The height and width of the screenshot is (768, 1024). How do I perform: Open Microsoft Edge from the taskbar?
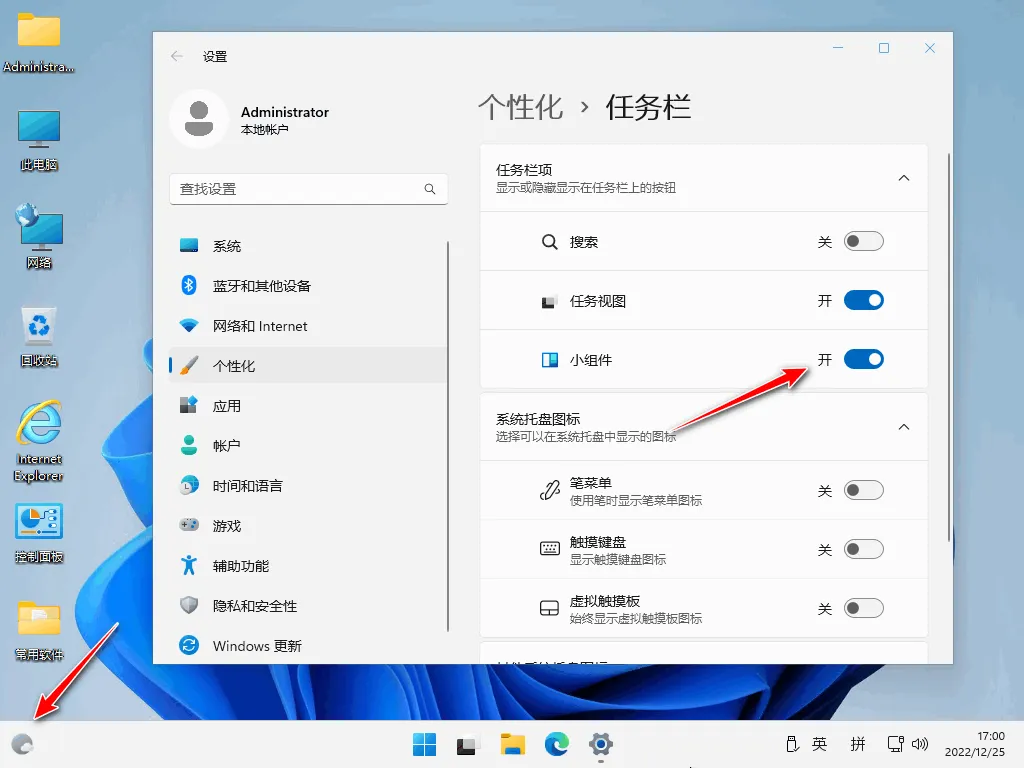pos(556,744)
